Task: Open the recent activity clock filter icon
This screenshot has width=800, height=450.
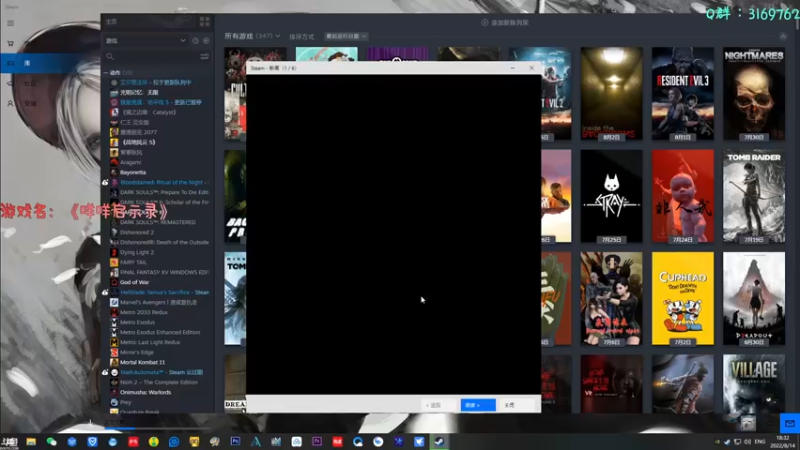Action: (195, 41)
